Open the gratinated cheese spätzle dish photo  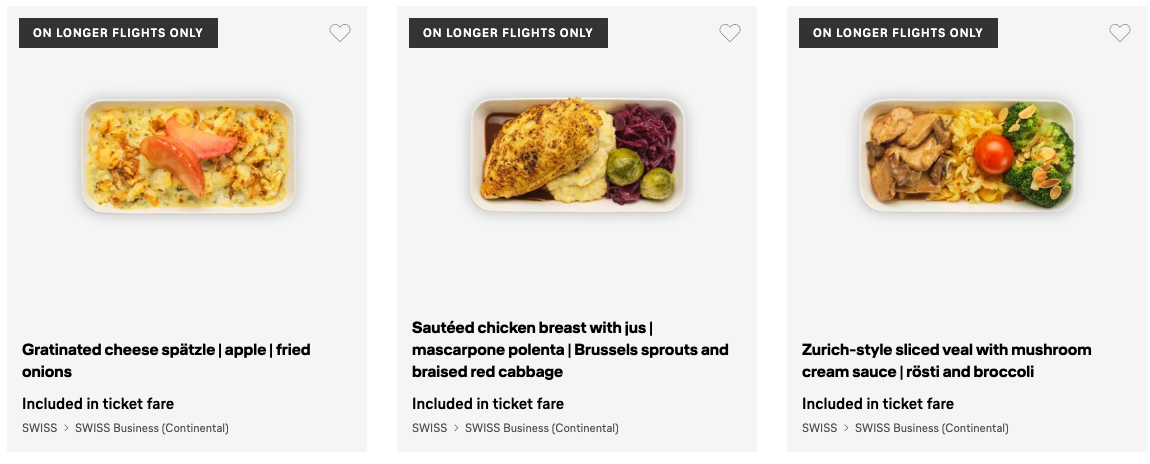coord(188,156)
